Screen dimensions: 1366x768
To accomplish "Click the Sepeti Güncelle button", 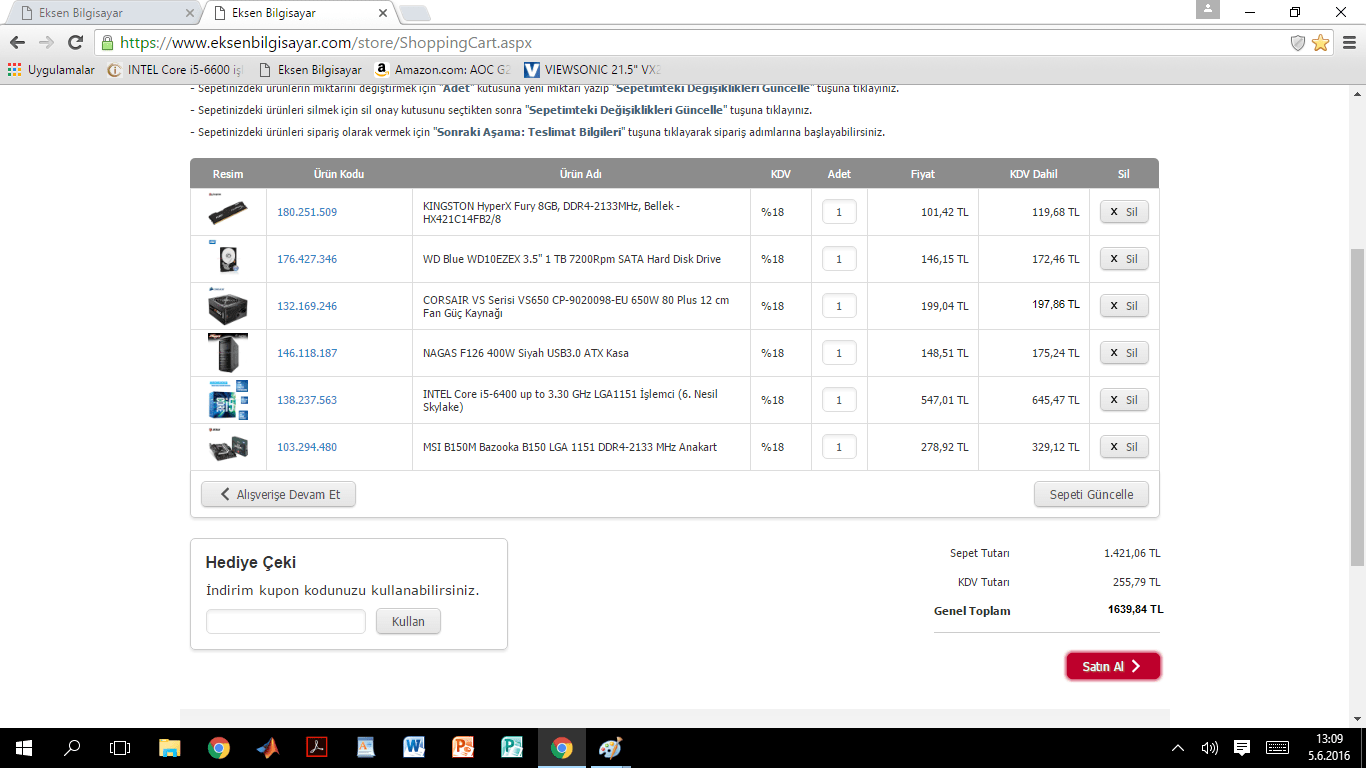I will pos(1091,494).
